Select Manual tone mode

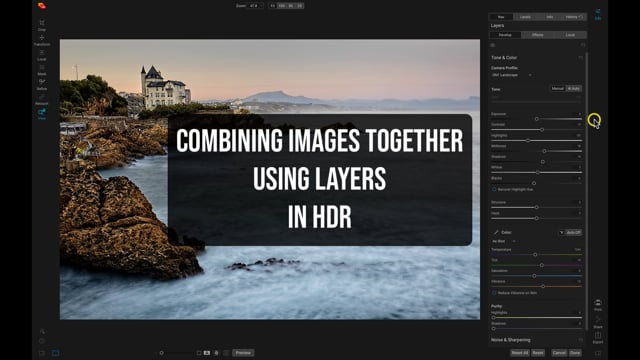pyautogui.click(x=557, y=89)
